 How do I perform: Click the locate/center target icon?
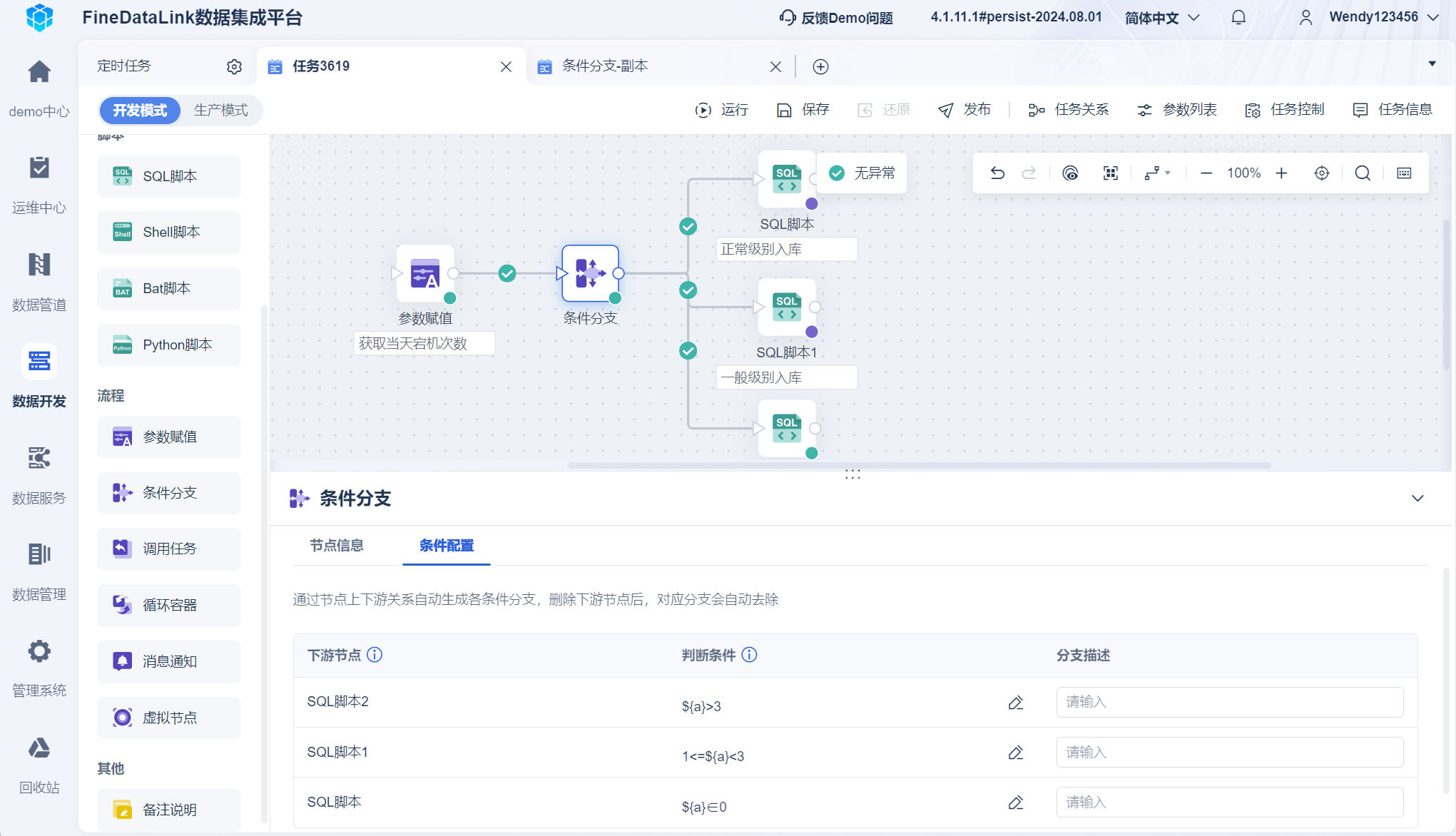pyautogui.click(x=1321, y=173)
